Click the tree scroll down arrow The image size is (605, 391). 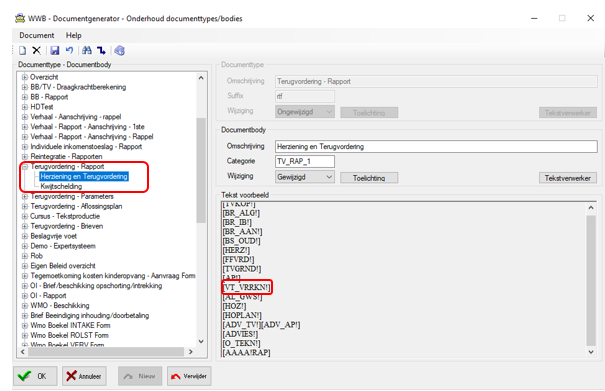tap(201, 341)
